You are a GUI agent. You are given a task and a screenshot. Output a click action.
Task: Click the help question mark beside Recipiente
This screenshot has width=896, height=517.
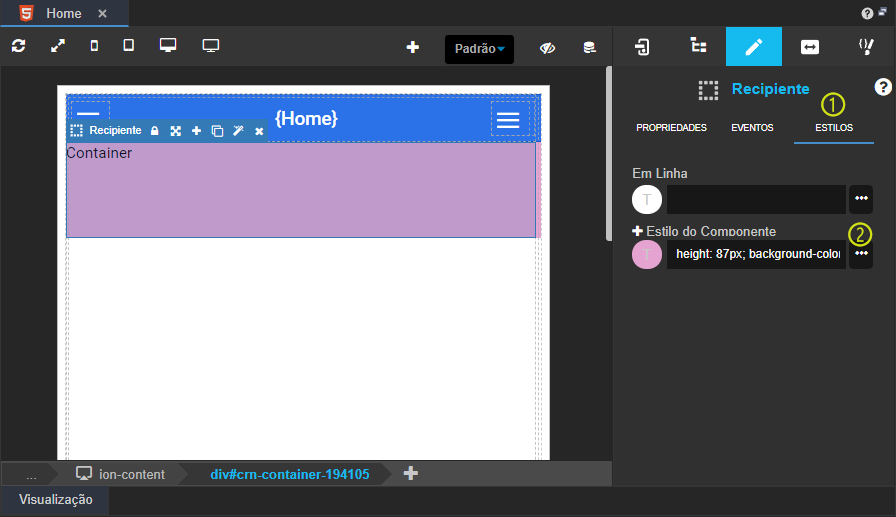[x=883, y=87]
